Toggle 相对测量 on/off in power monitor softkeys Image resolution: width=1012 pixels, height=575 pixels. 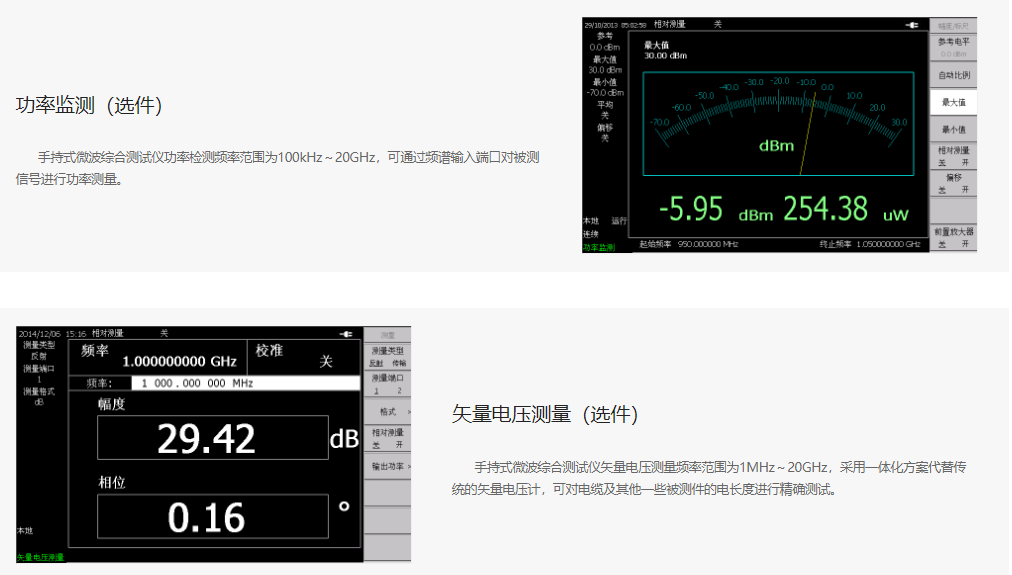[953, 155]
